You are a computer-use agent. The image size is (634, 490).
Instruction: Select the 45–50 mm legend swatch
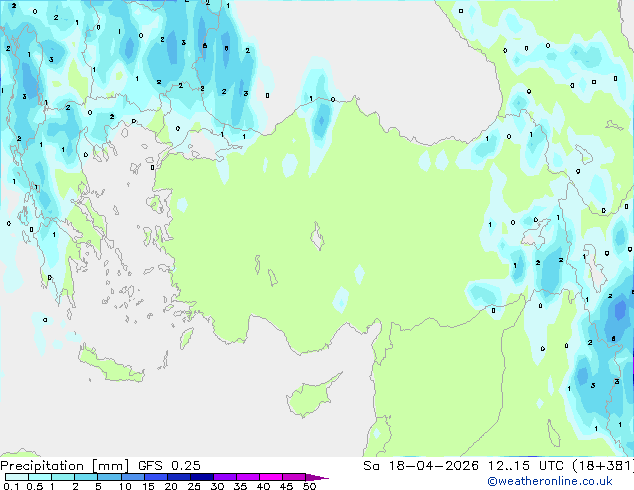[294, 477]
